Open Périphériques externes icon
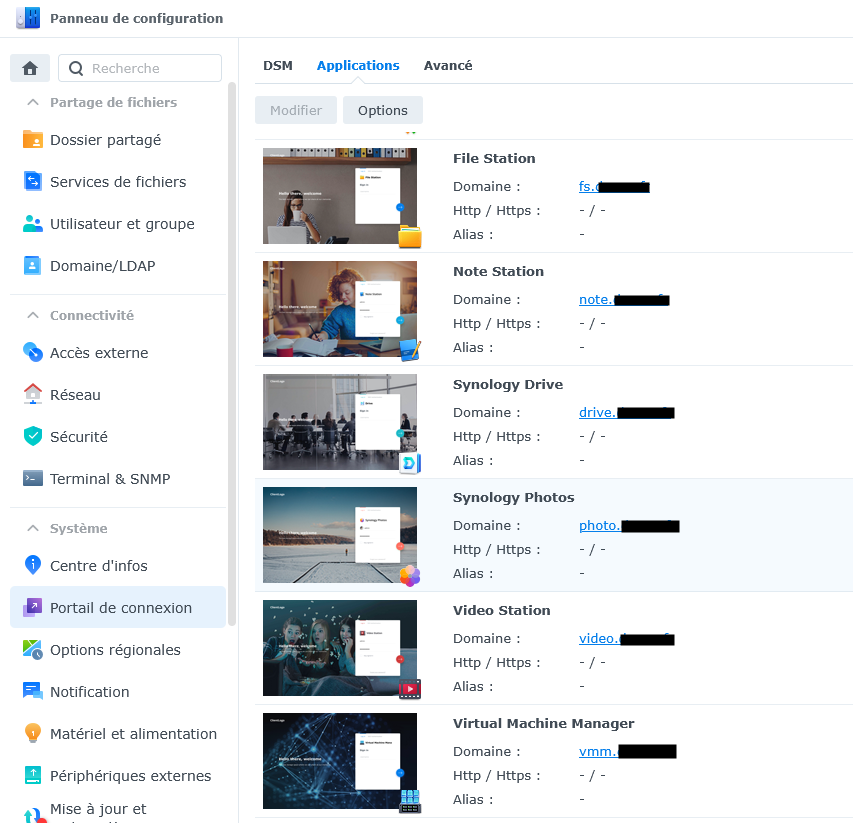Viewport: 853px width, 823px height. (33, 775)
